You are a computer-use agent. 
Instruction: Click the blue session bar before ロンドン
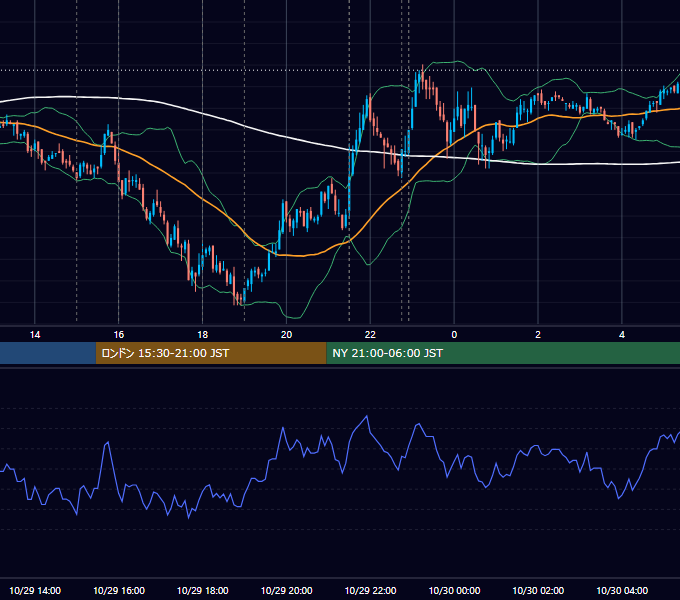click(48, 353)
